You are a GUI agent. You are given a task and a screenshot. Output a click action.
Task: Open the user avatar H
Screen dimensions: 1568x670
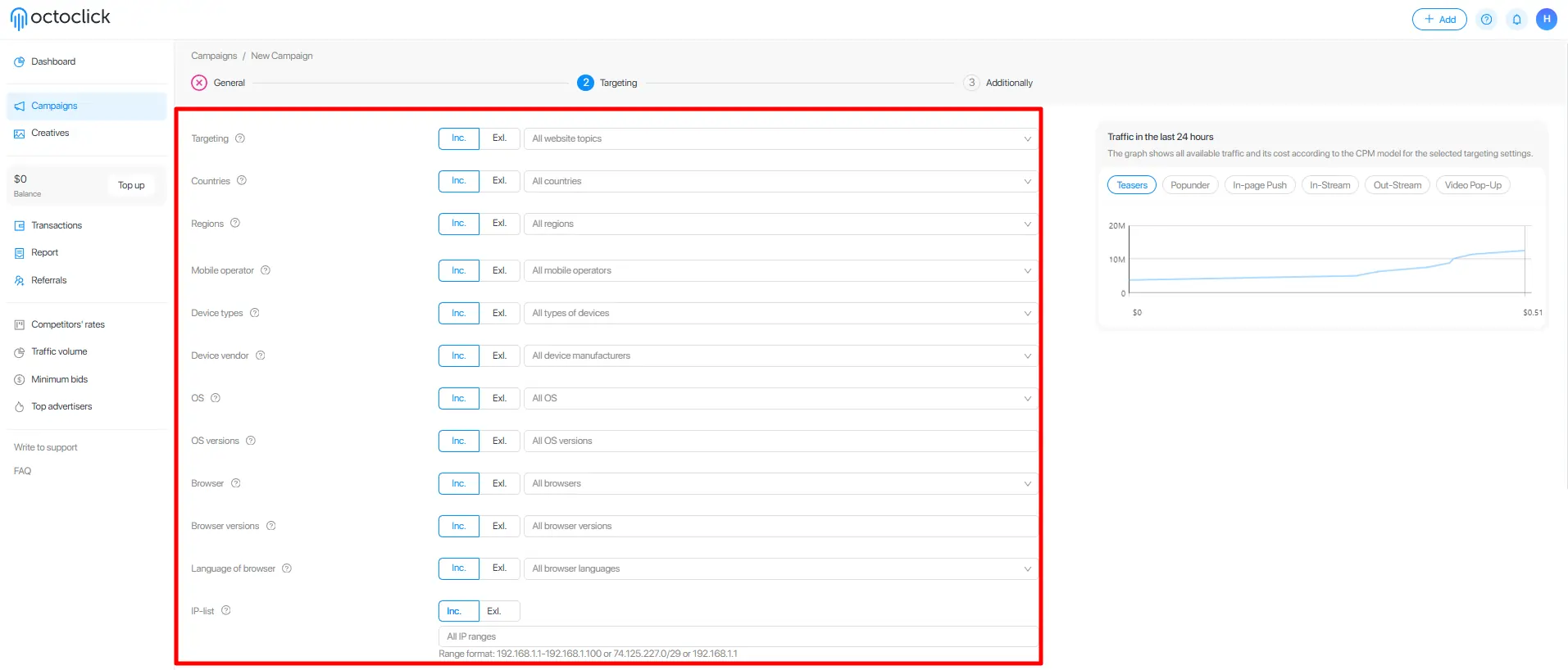1547,19
